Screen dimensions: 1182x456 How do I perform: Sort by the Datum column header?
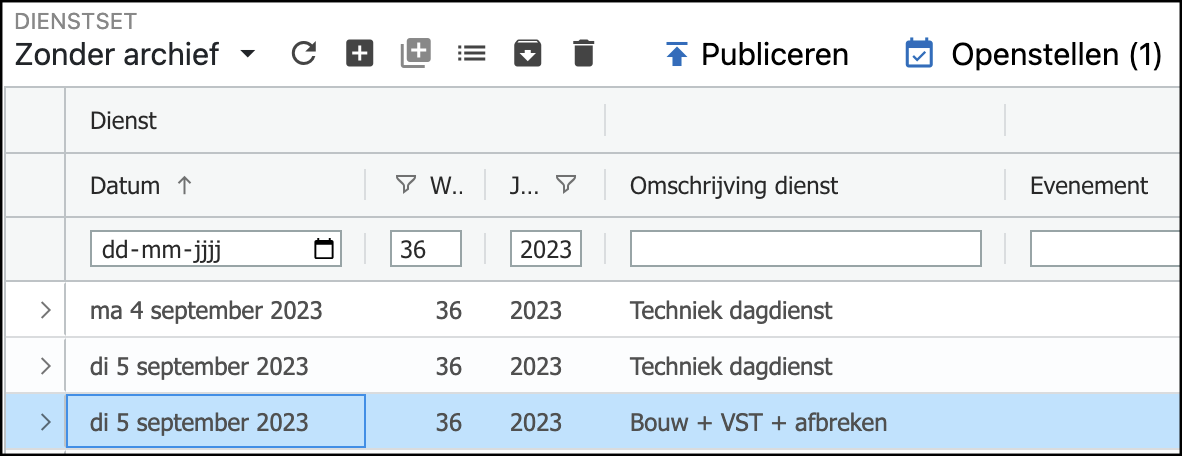coord(126,185)
